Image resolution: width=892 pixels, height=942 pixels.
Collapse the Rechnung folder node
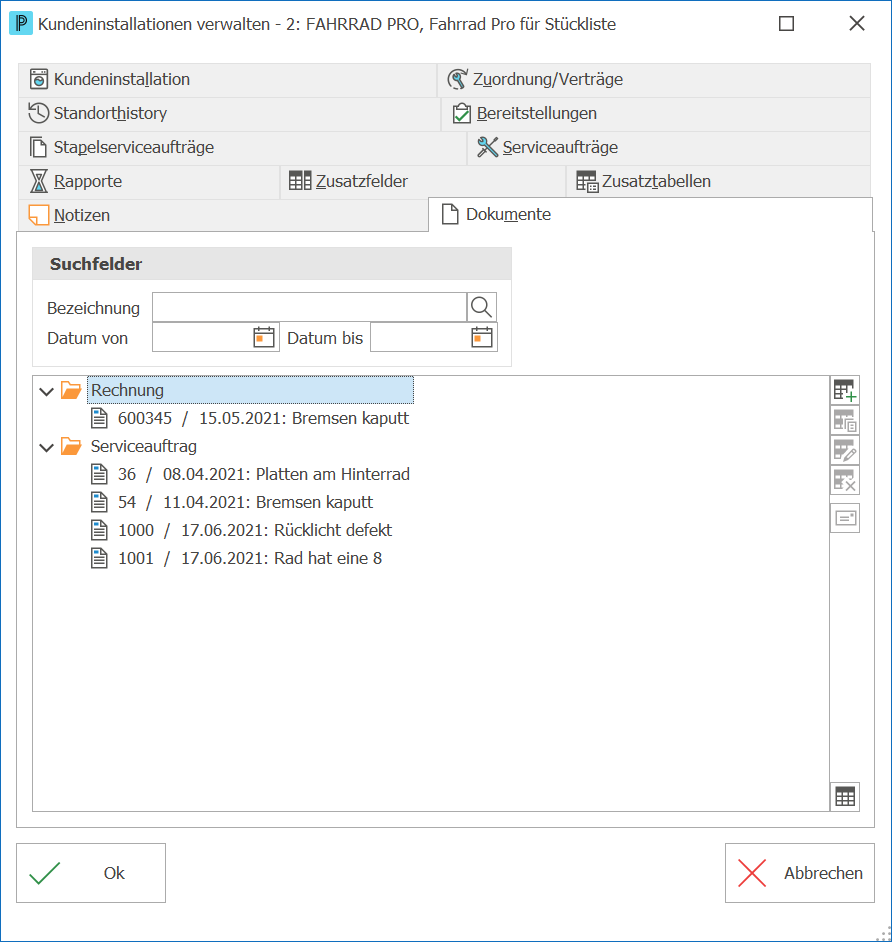(x=46, y=392)
